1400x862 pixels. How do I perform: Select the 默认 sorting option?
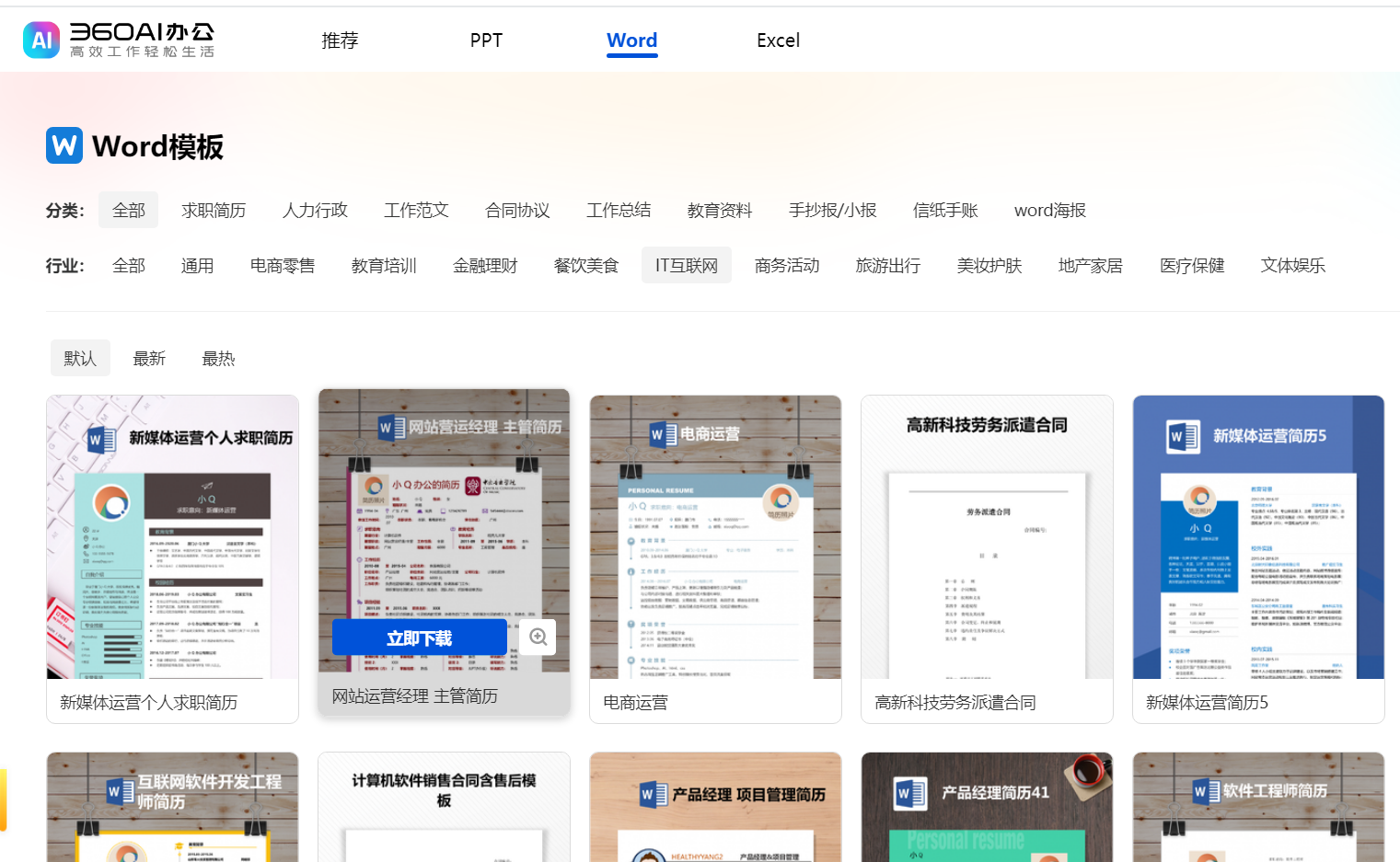coord(80,358)
